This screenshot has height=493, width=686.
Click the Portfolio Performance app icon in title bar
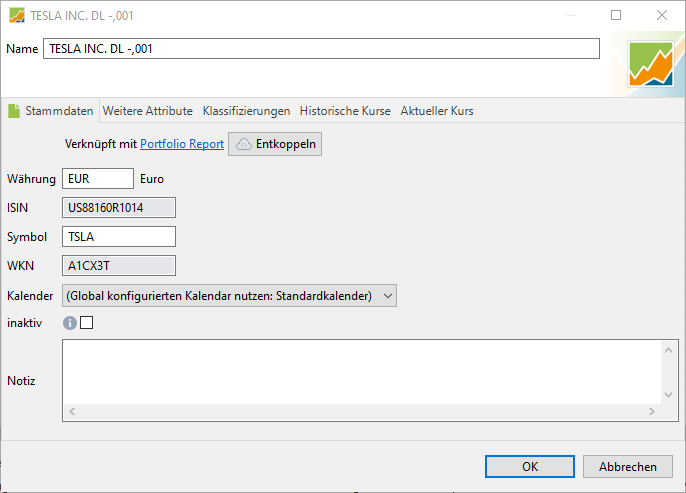[16, 16]
